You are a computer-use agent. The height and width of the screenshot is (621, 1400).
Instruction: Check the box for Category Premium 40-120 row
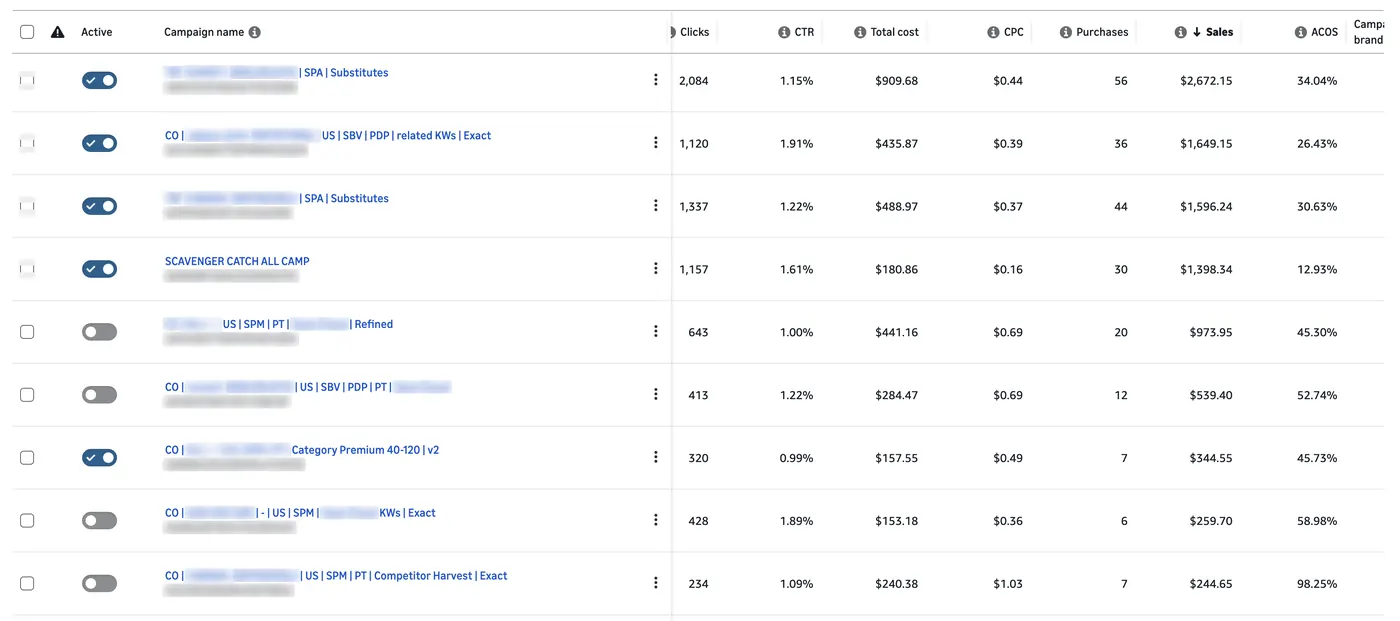(27, 458)
